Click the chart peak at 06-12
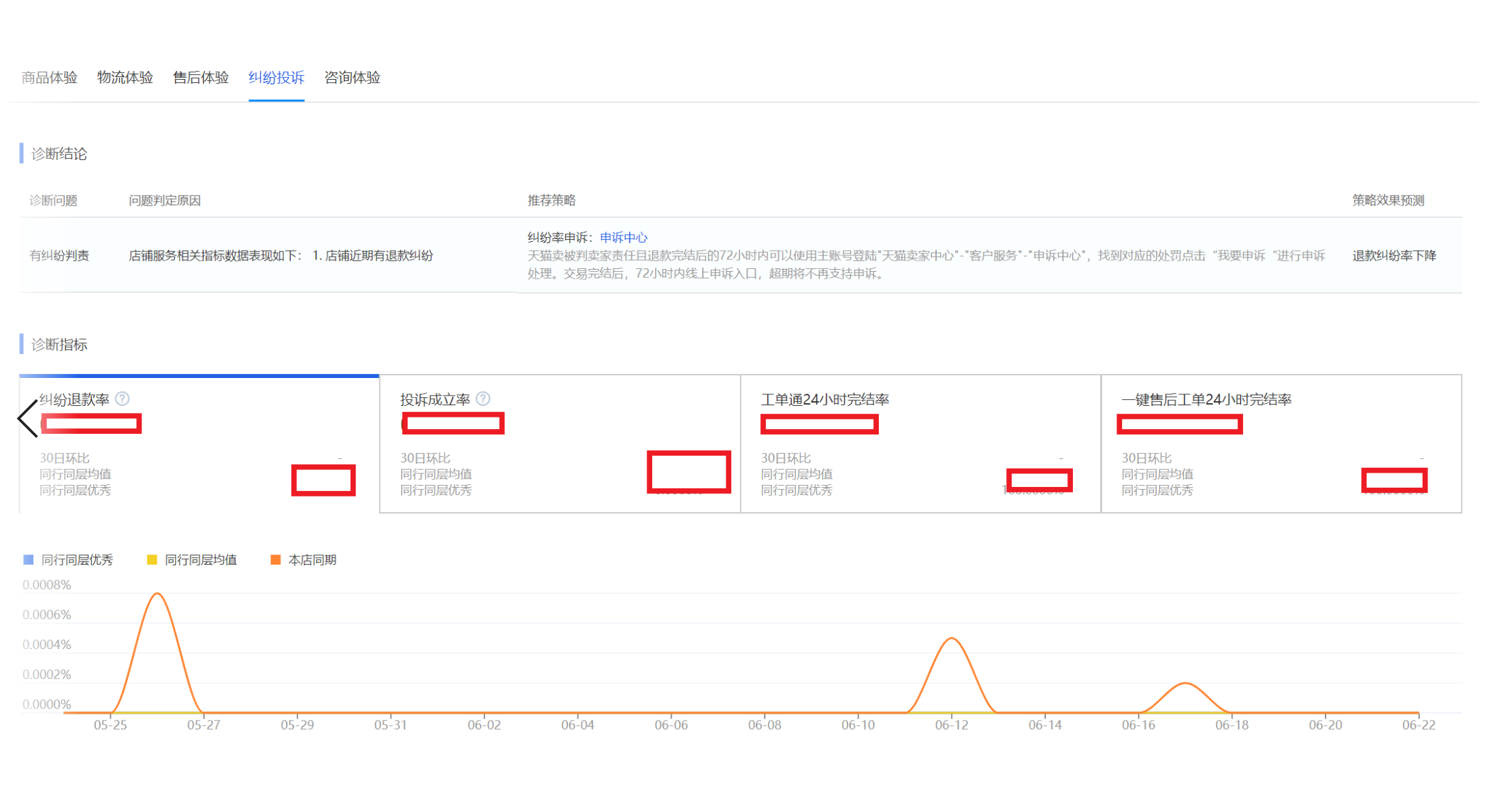Image resolution: width=1512 pixels, height=788 pixels. point(952,638)
